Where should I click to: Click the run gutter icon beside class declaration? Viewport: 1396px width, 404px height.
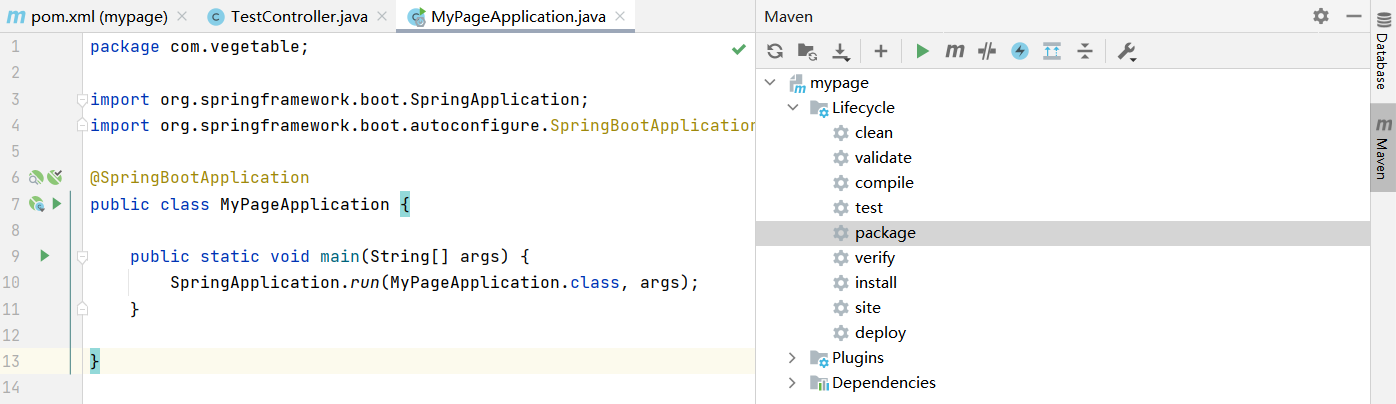point(57,204)
